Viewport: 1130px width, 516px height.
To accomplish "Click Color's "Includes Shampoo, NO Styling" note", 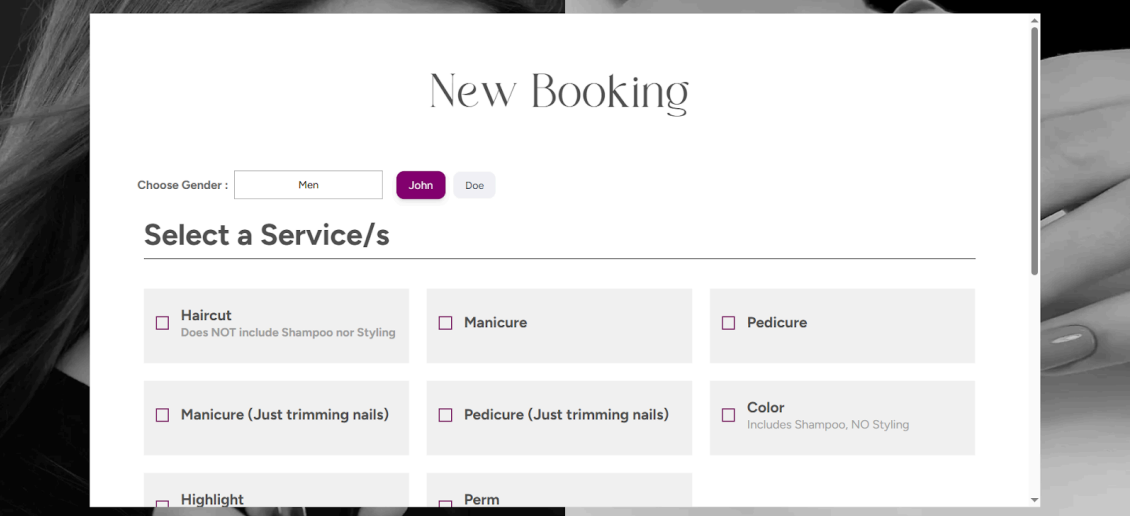I will 827,425.
